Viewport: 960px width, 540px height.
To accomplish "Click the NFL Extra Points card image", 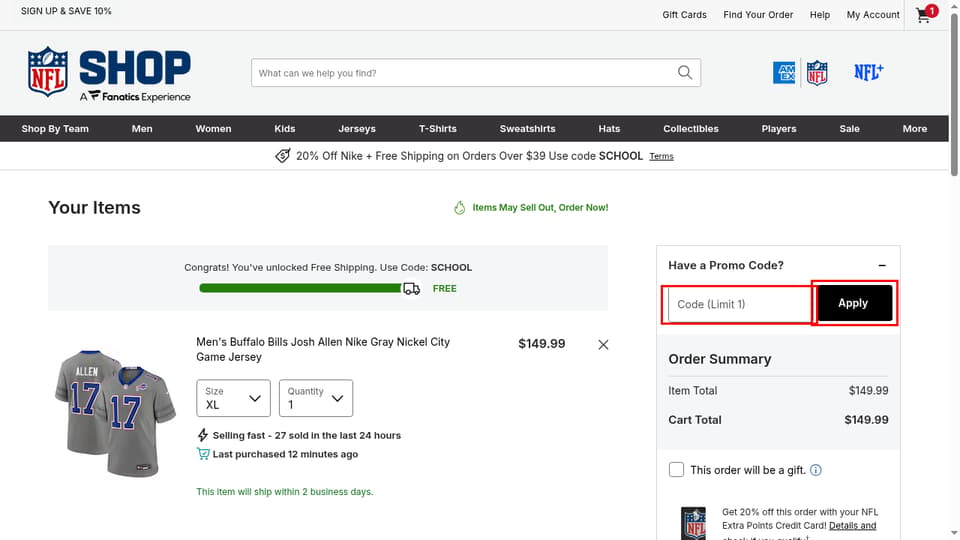I will point(694,523).
